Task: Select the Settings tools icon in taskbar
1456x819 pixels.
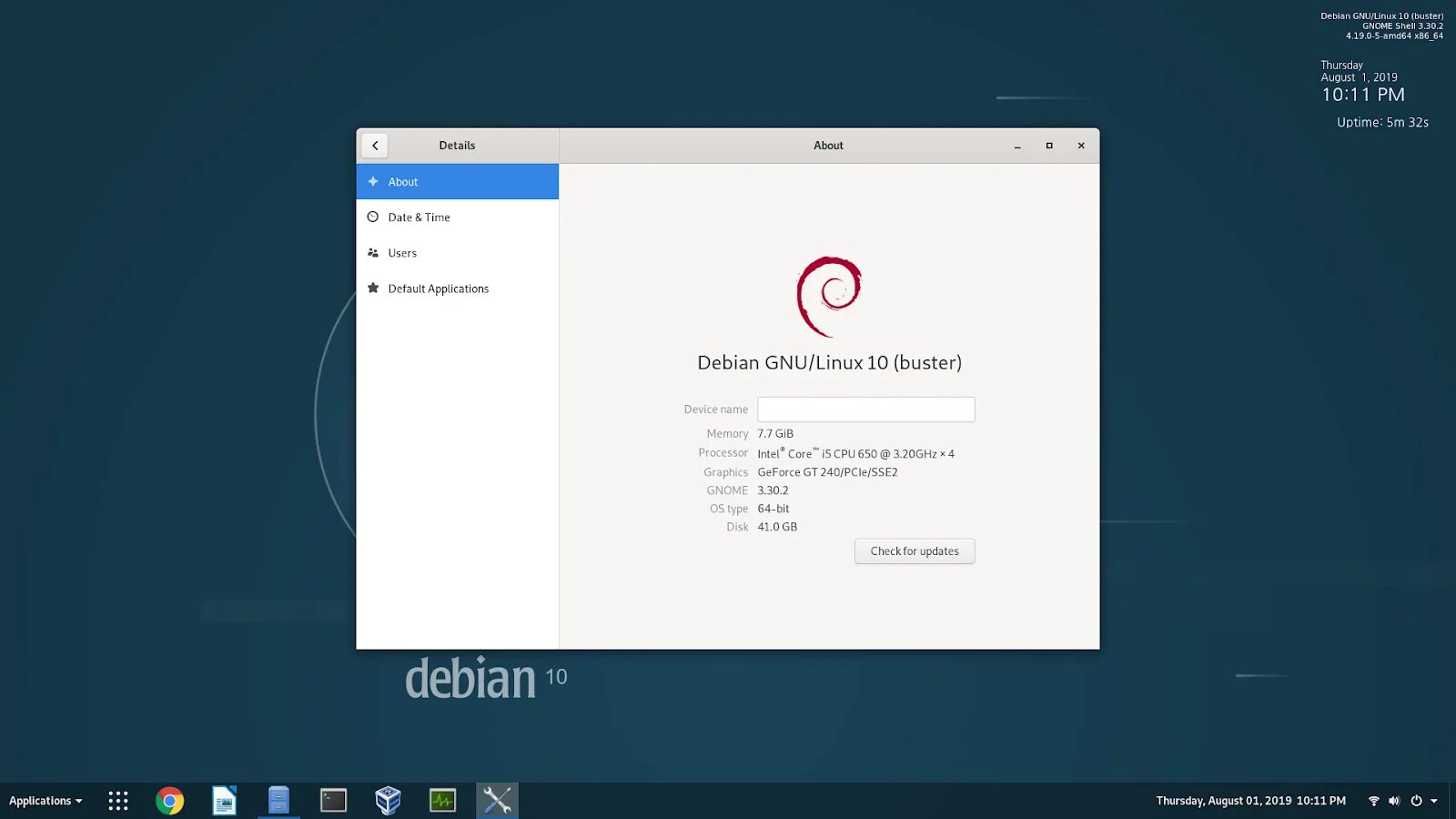Action: pyautogui.click(x=497, y=801)
